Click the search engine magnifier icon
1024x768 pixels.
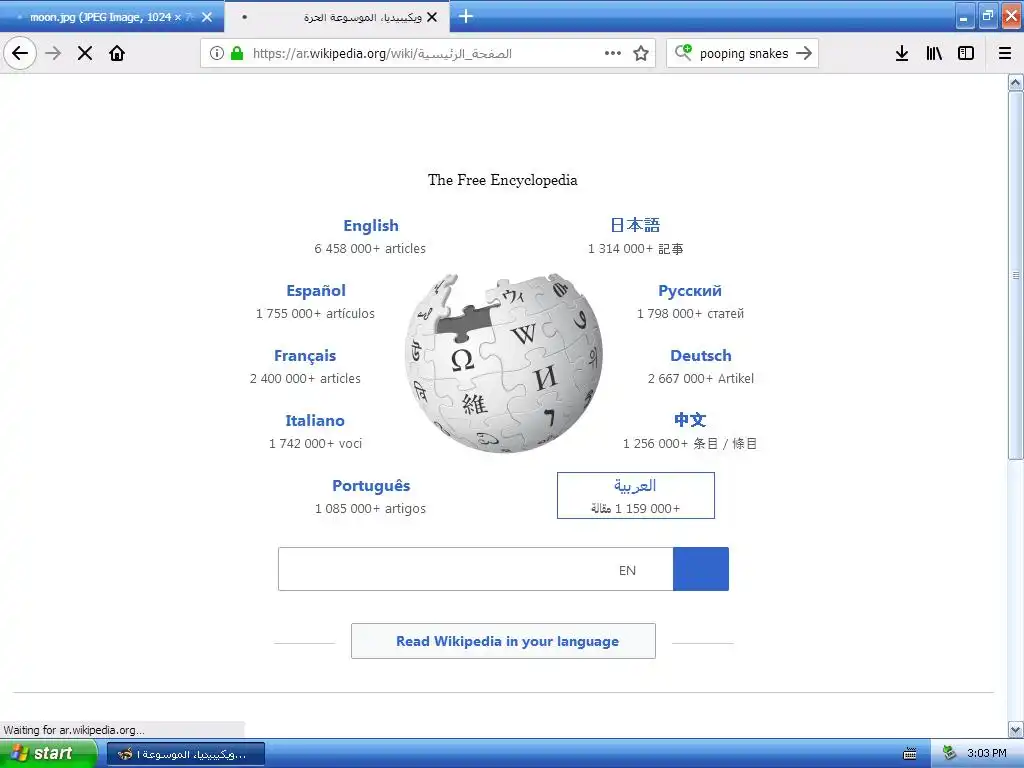(683, 52)
